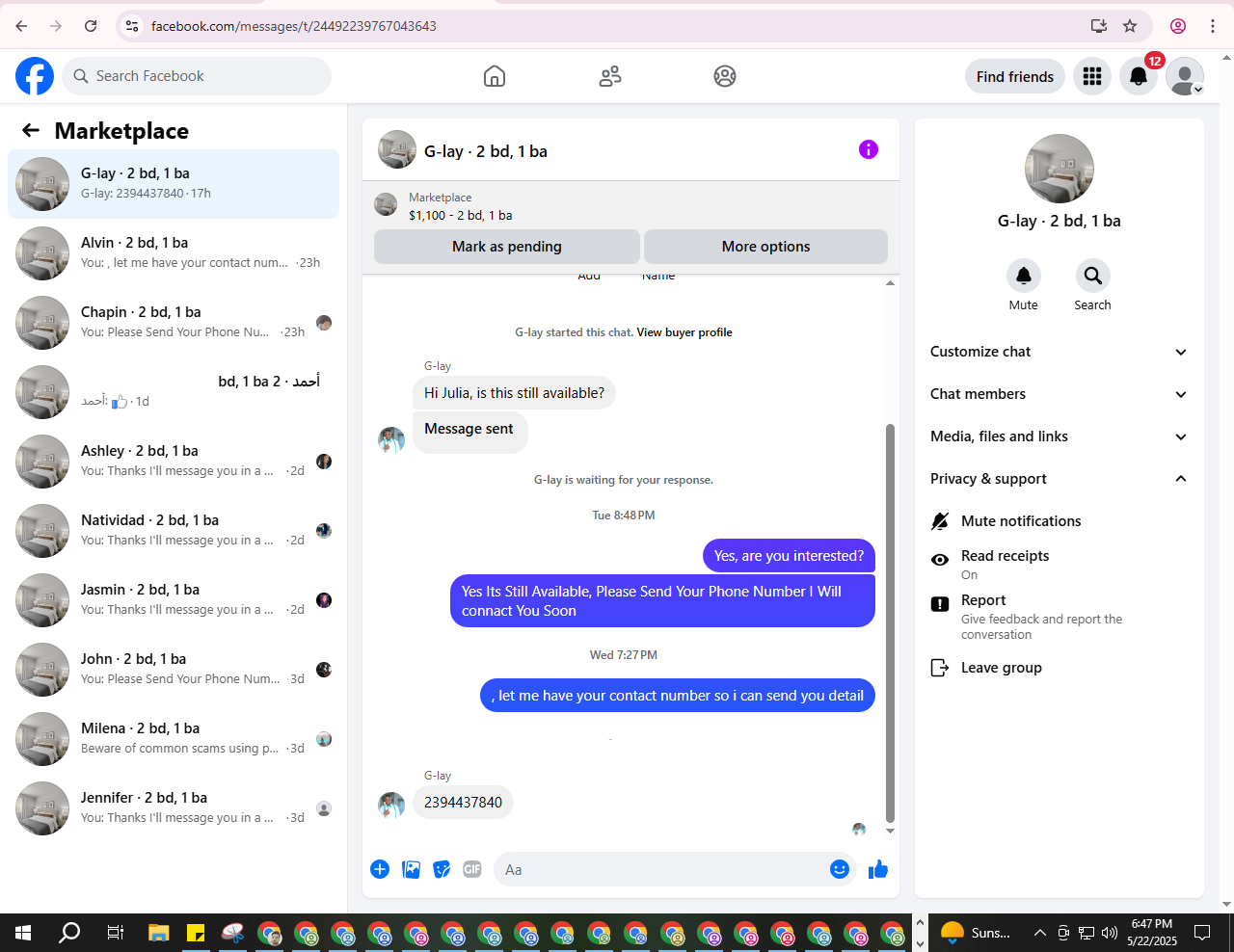This screenshot has width=1234, height=952.
Task: Toggle Mute notifications option
Action: point(1059,521)
